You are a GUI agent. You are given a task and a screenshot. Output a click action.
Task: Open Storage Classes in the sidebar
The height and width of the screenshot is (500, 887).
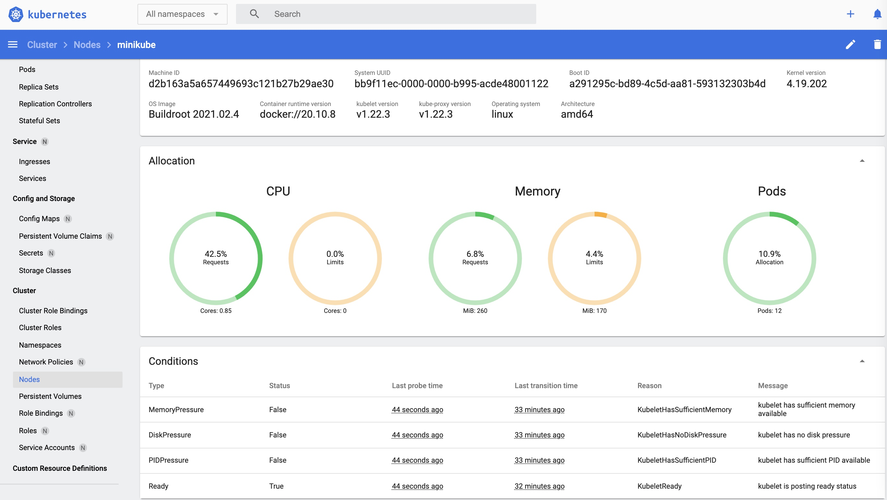[x=45, y=271]
